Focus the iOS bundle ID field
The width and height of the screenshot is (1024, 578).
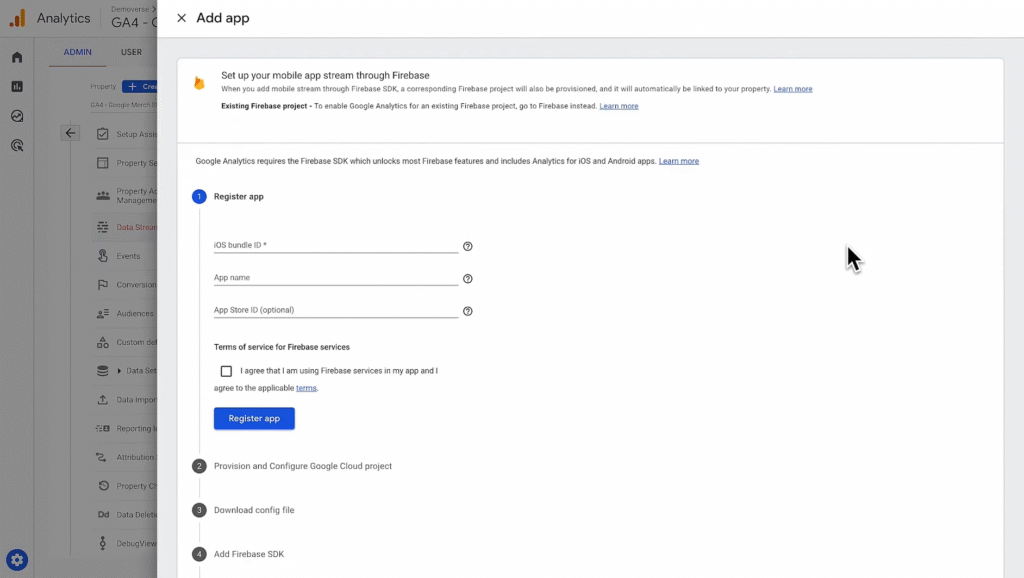click(336, 245)
